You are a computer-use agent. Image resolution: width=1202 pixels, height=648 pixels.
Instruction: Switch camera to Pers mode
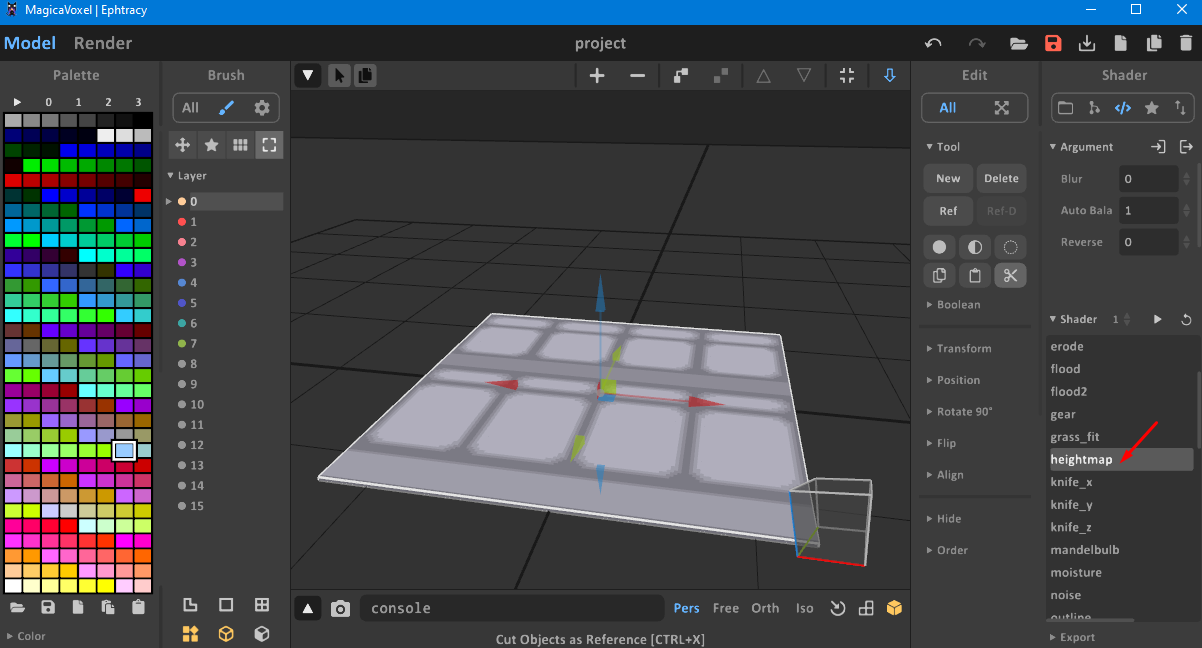[x=687, y=608]
